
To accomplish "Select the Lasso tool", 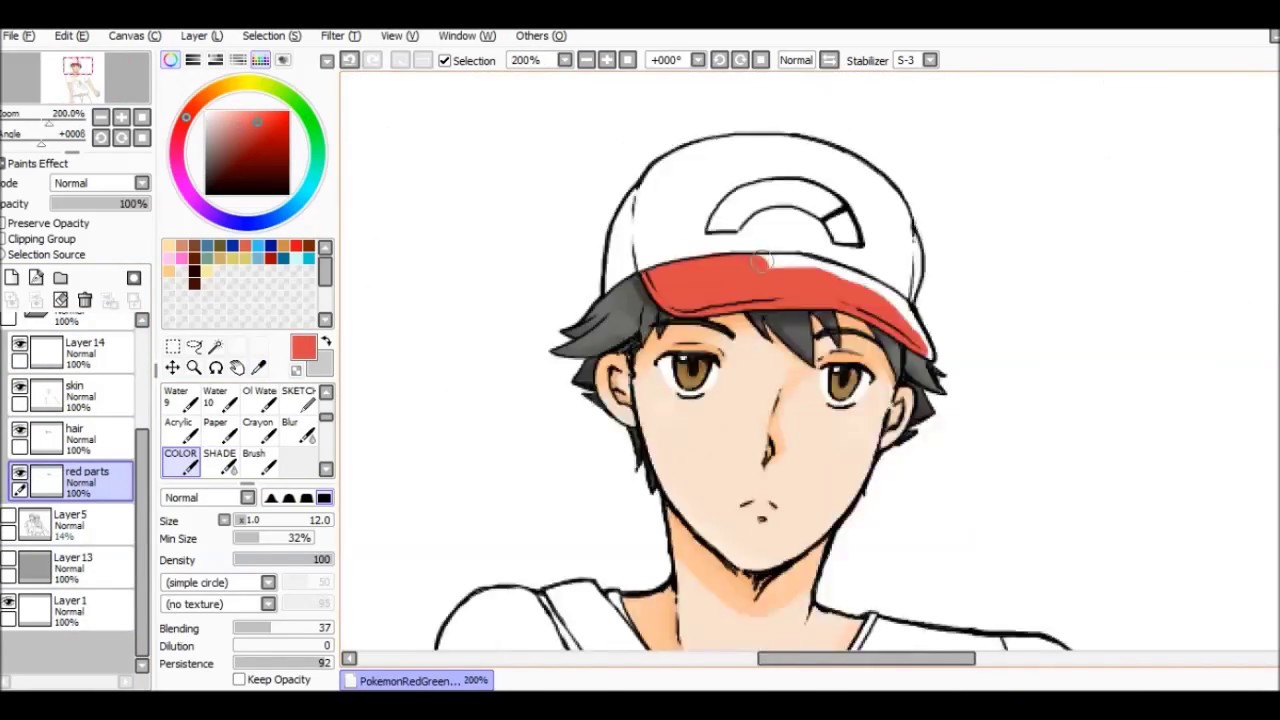I will [194, 346].
